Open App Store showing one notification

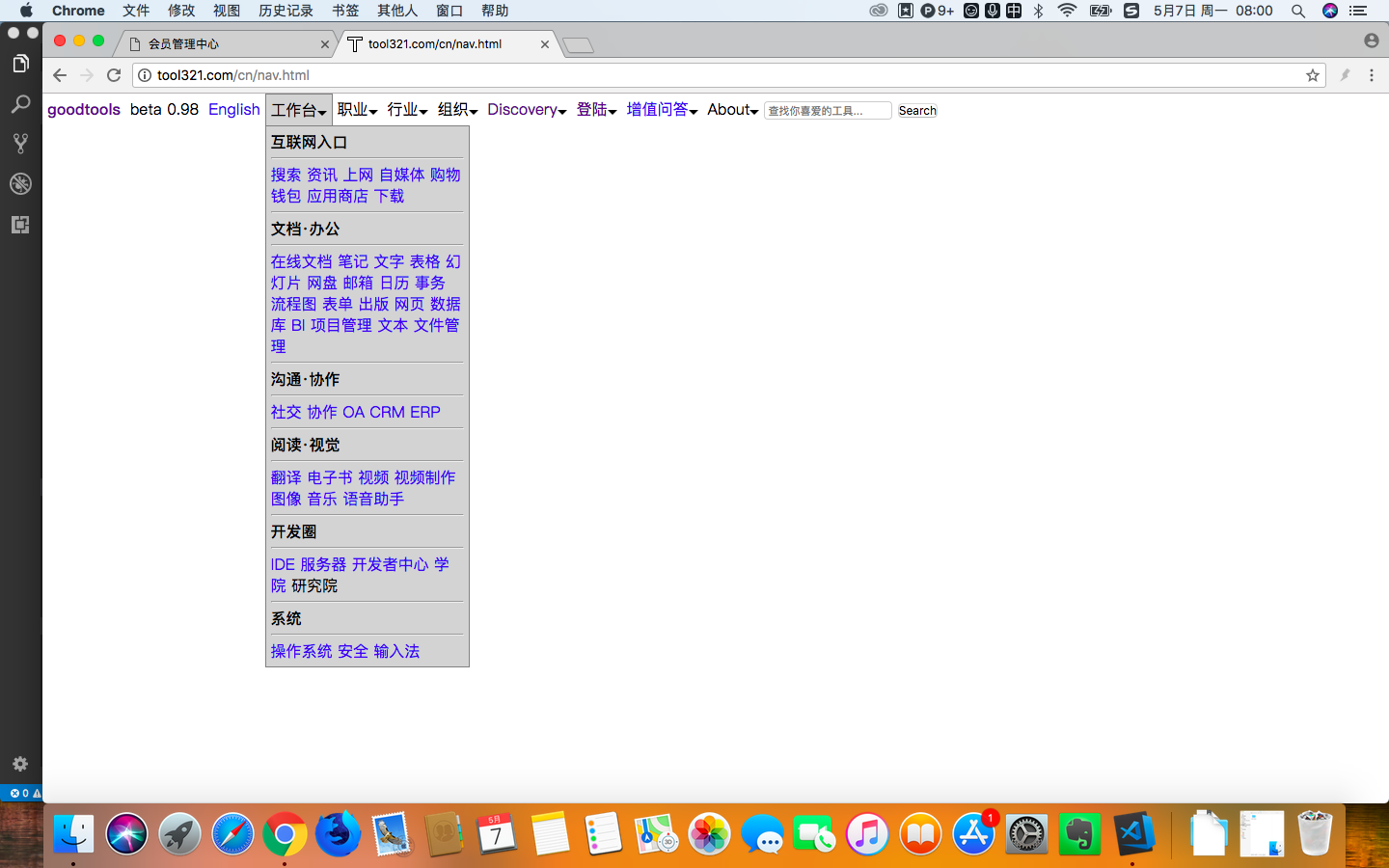[x=972, y=833]
